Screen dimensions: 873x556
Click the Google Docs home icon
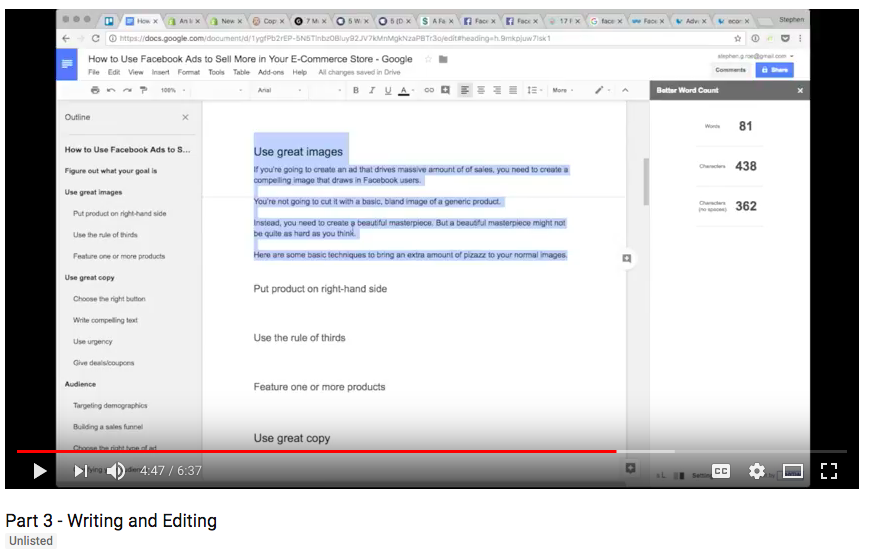pyautogui.click(x=67, y=65)
